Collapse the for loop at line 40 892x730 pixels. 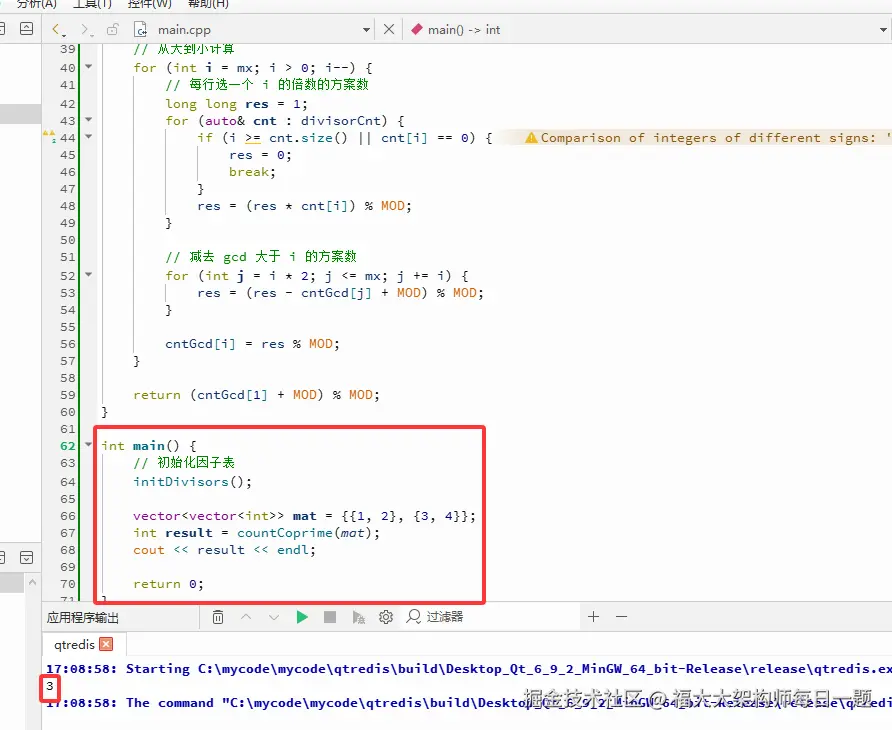(x=89, y=67)
